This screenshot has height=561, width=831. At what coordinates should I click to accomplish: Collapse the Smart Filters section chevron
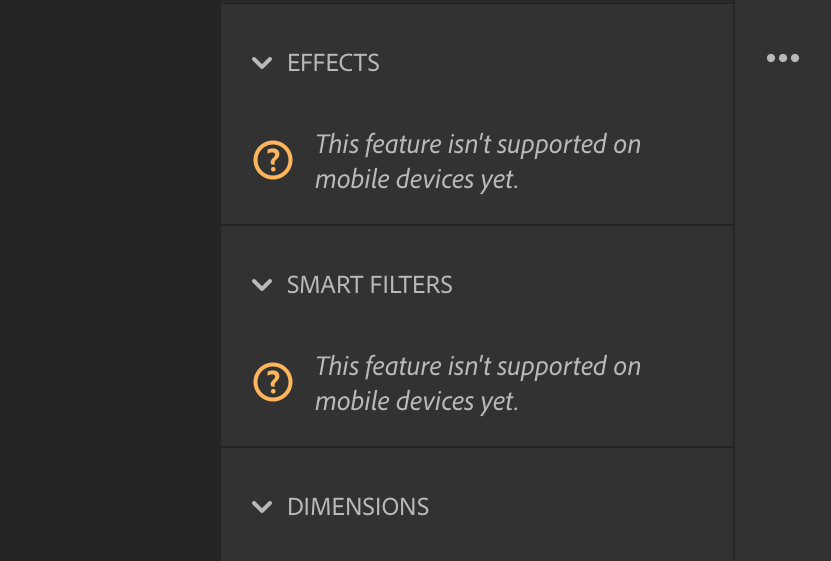click(x=262, y=285)
